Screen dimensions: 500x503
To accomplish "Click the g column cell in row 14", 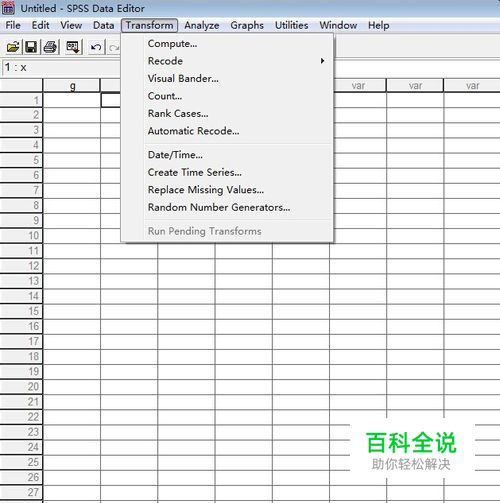I will click(72, 296).
